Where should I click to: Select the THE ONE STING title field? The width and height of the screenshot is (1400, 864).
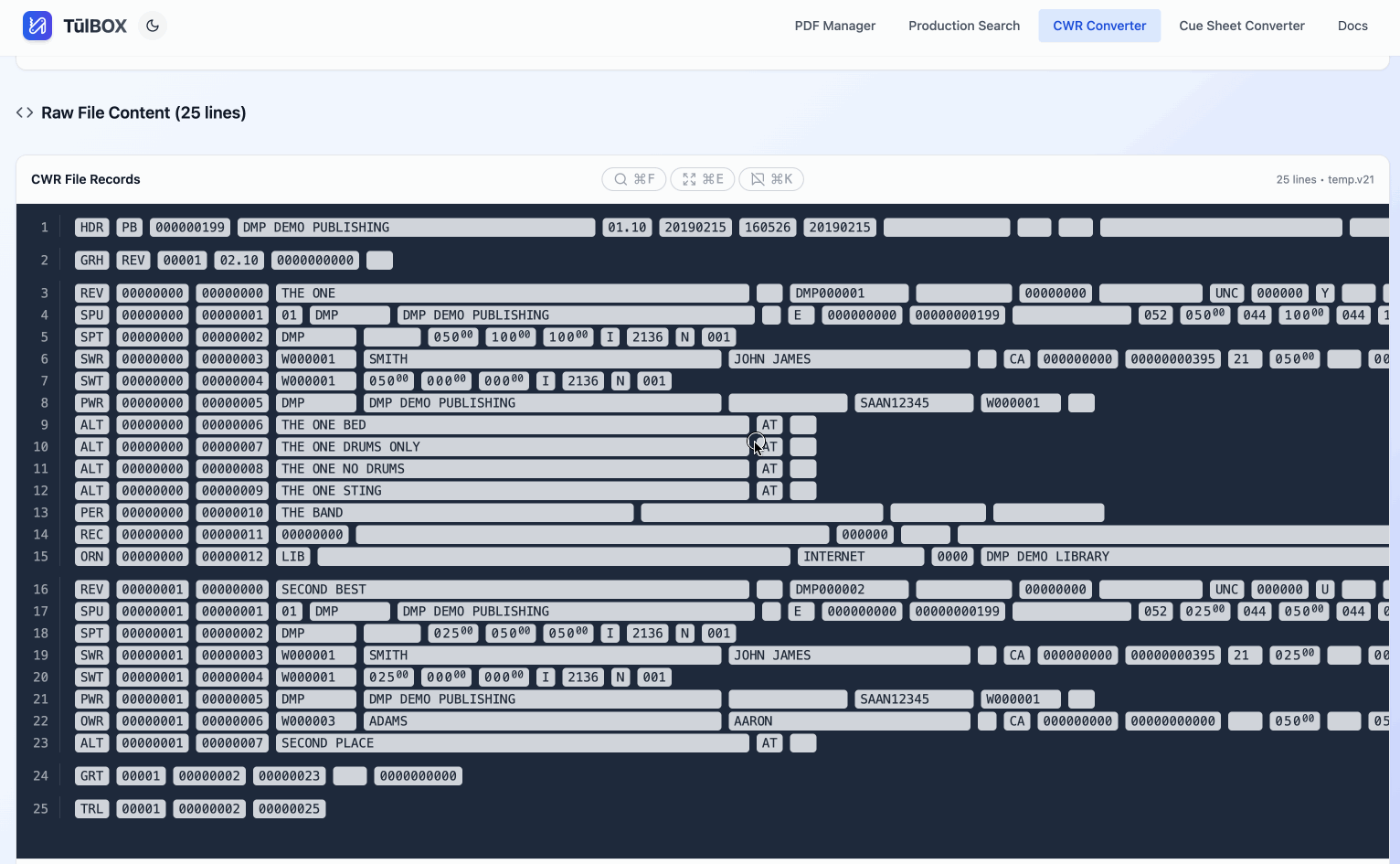(x=512, y=491)
